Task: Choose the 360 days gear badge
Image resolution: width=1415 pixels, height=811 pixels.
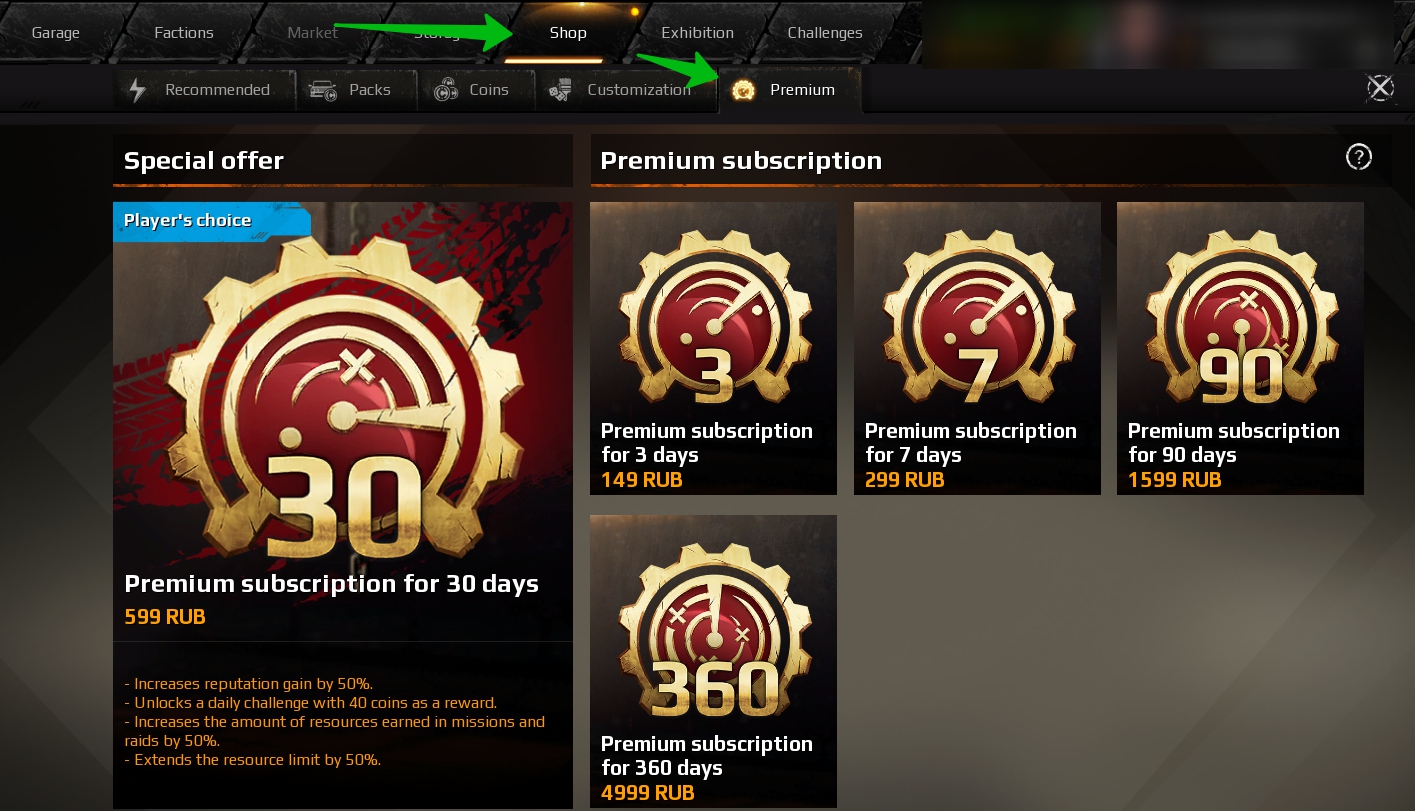Action: [713, 629]
